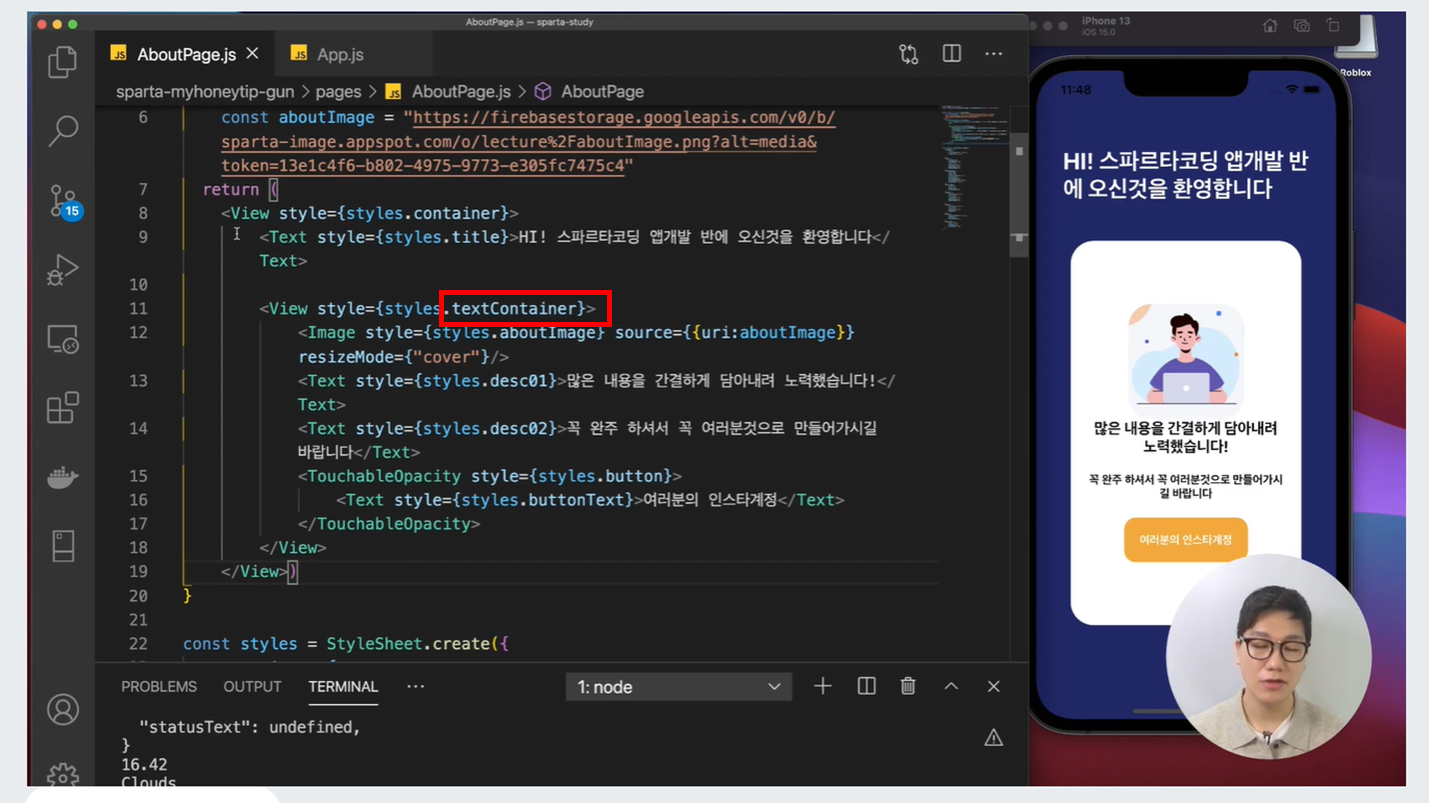The height and width of the screenshot is (803, 1429).
Task: Maximize the panel with up chevron
Action: click(951, 686)
